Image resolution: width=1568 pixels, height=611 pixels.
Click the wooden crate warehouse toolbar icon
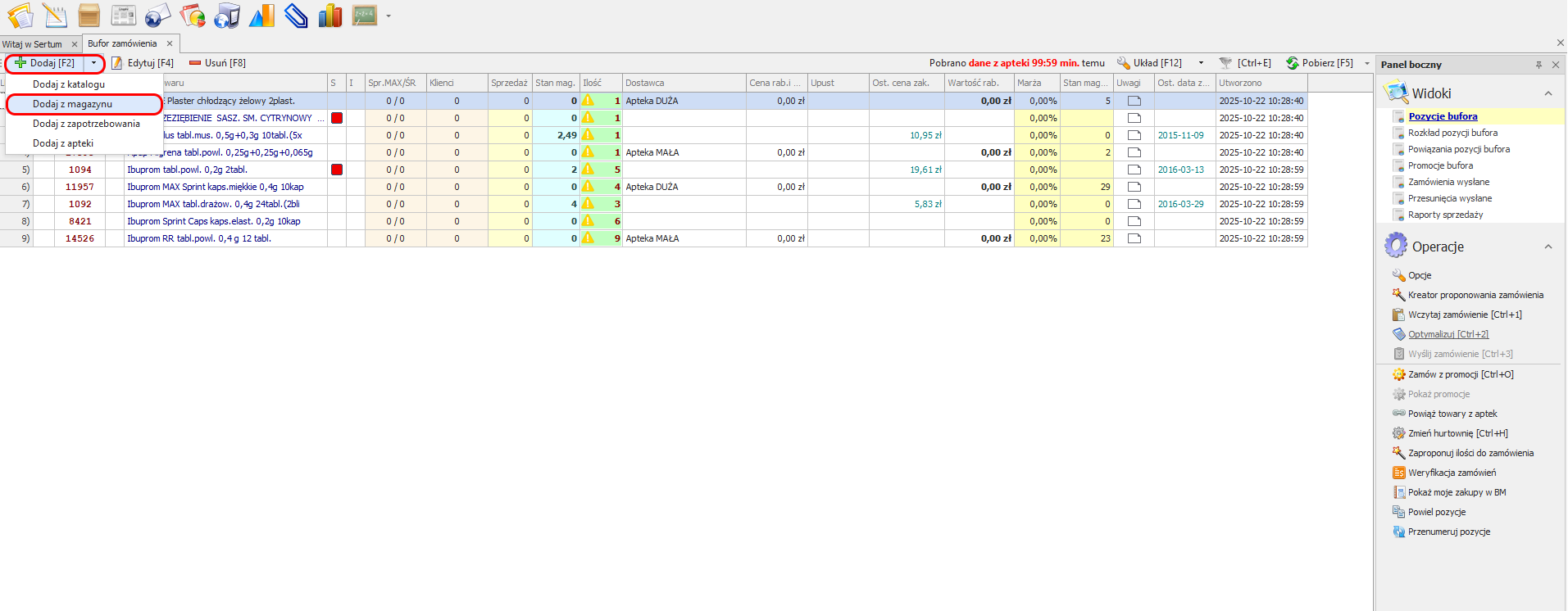[89, 16]
